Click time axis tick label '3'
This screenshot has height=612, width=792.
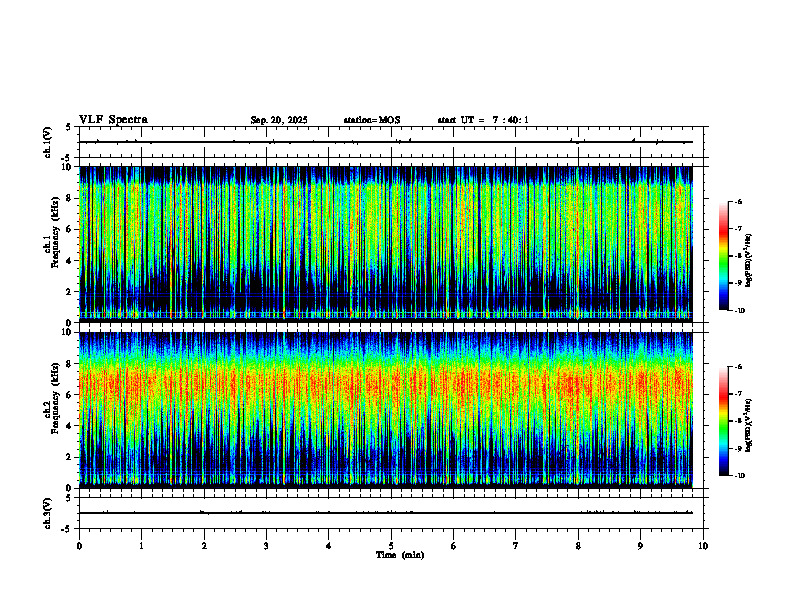point(266,546)
